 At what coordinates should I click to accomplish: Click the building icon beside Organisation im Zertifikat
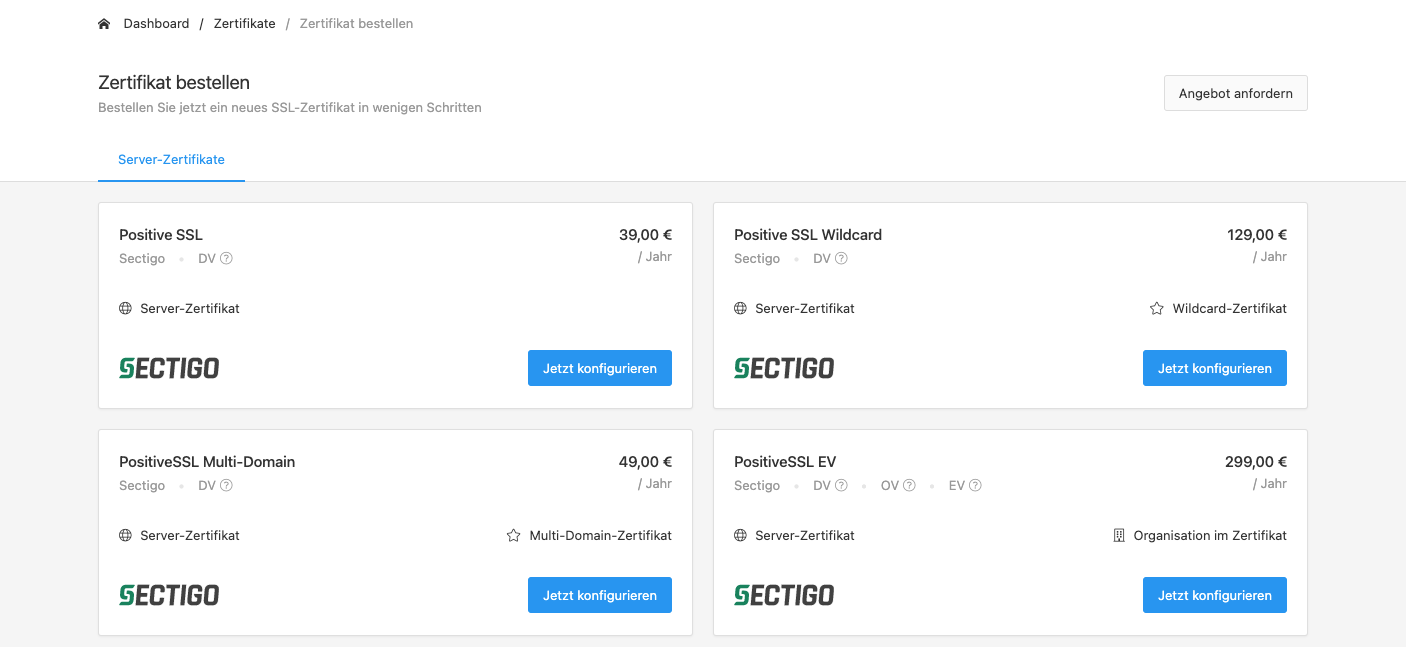(1119, 536)
